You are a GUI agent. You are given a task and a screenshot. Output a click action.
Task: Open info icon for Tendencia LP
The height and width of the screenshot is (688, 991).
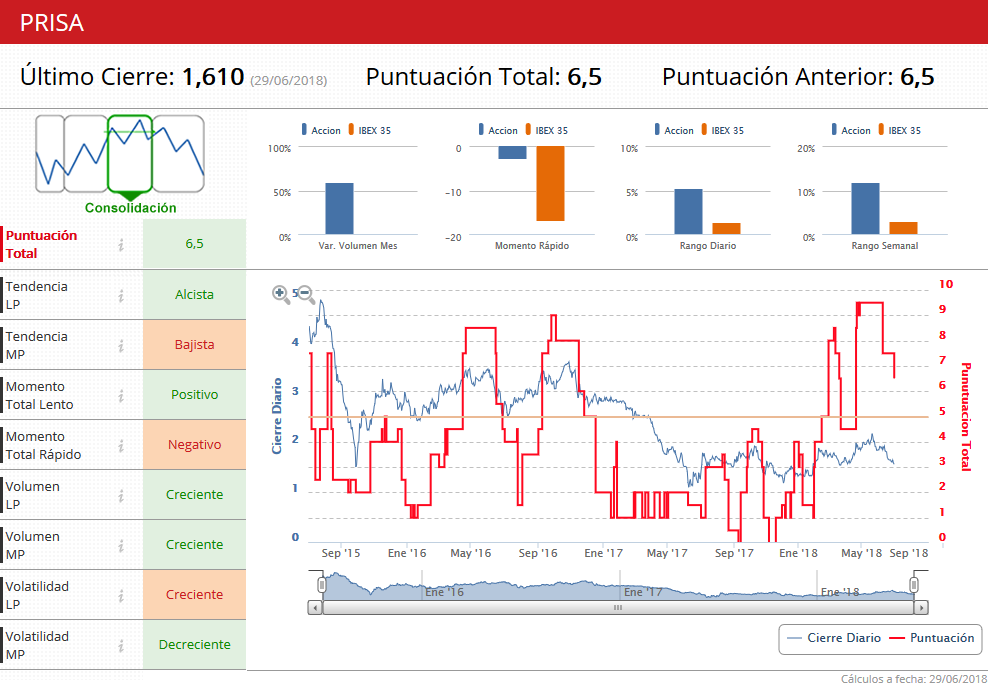coord(121,295)
